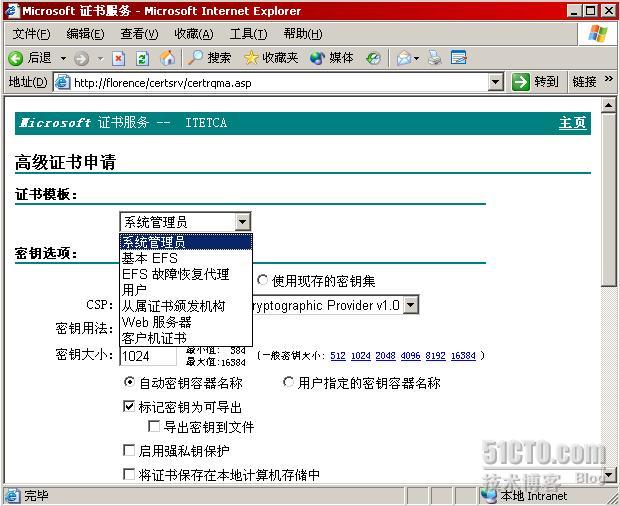Click the address bar URL field
The image size is (620, 506).
280,83
